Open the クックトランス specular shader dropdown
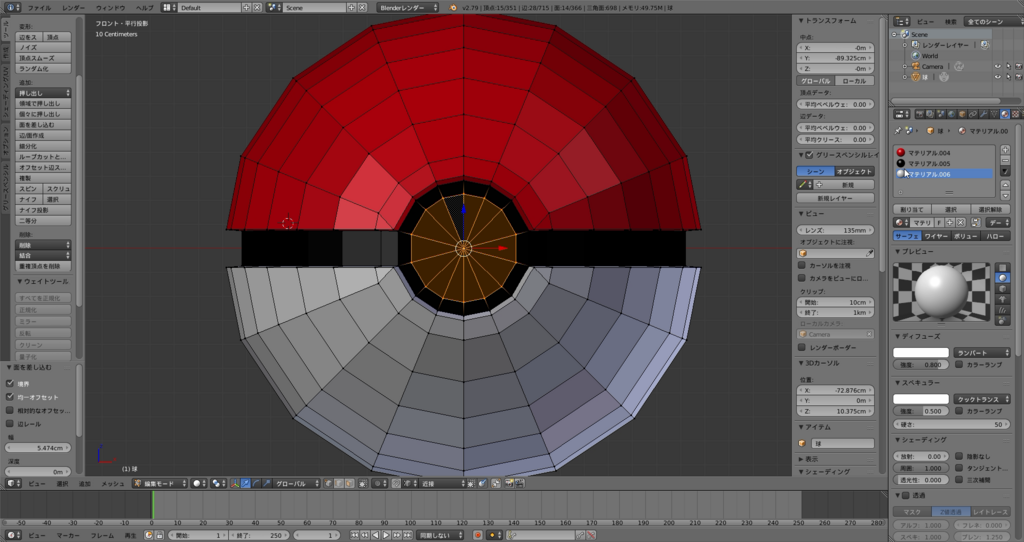This screenshot has width=1024, height=542. click(980, 398)
